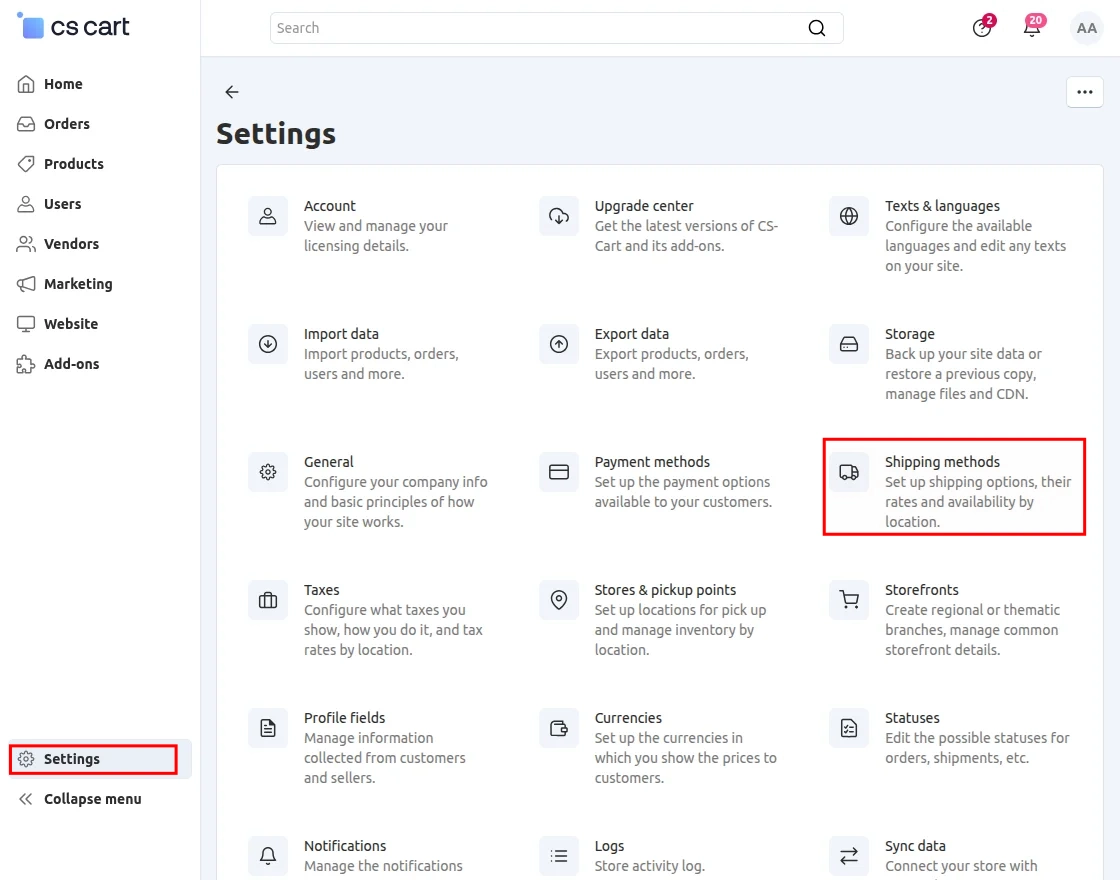
Task: Click the Logs list icon
Action: (559, 856)
